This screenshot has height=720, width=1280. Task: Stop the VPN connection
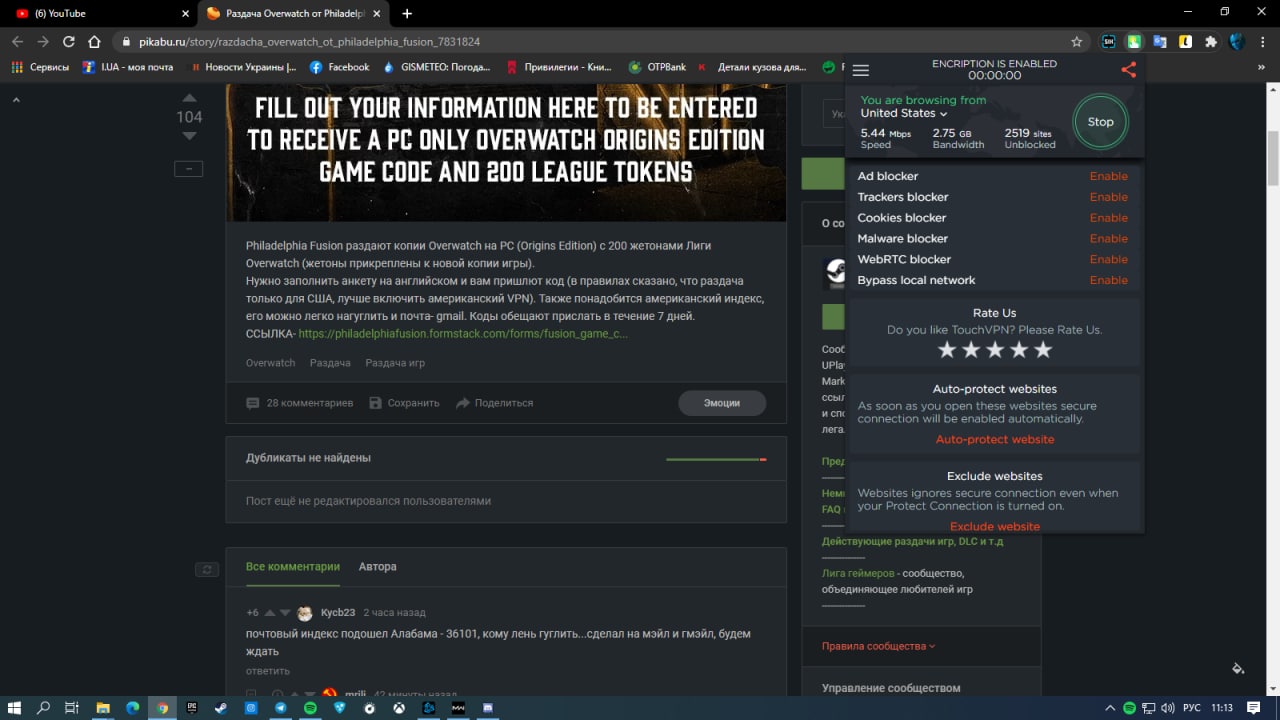1100,122
